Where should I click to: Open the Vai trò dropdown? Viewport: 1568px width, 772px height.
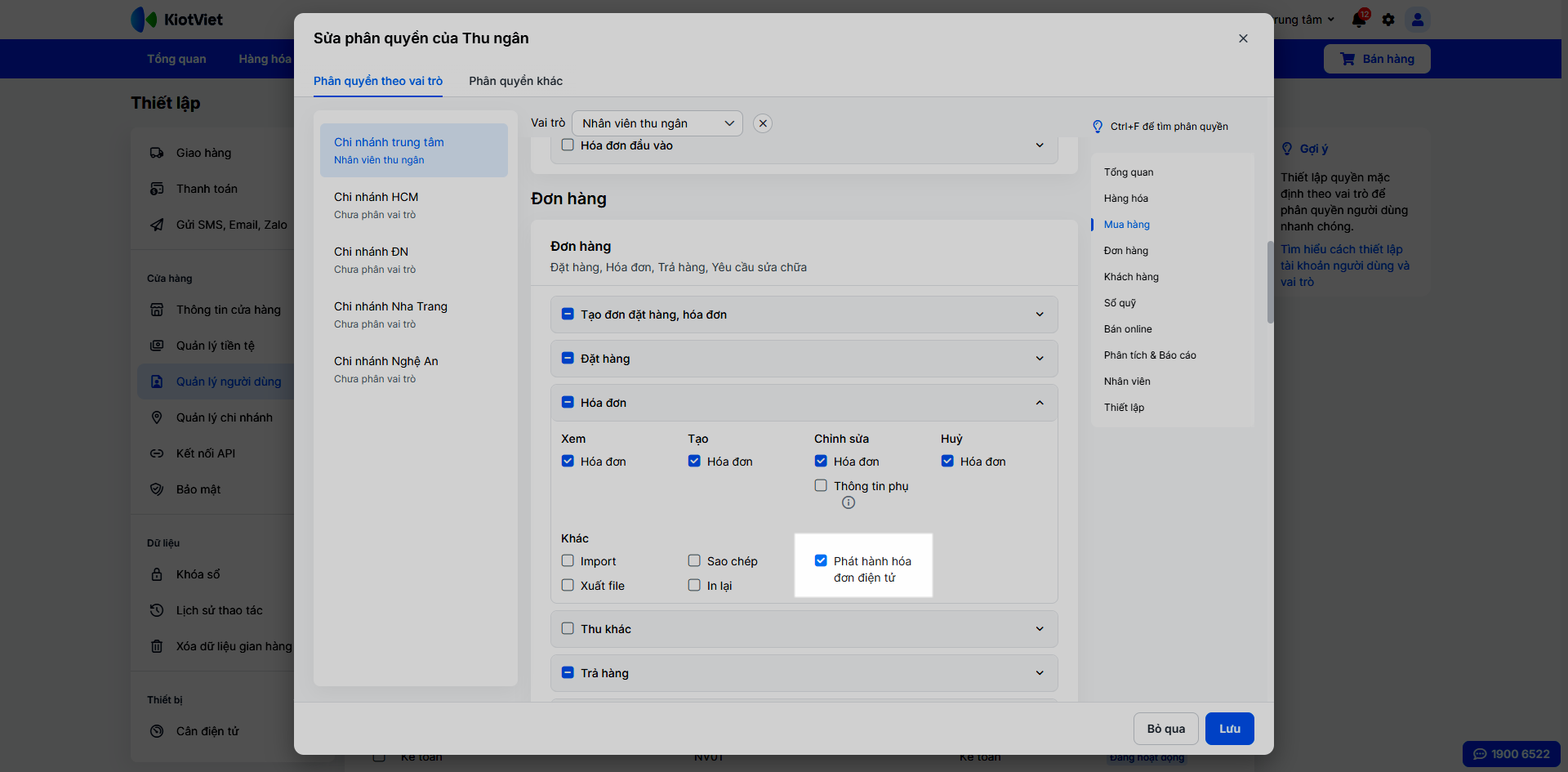coord(657,123)
